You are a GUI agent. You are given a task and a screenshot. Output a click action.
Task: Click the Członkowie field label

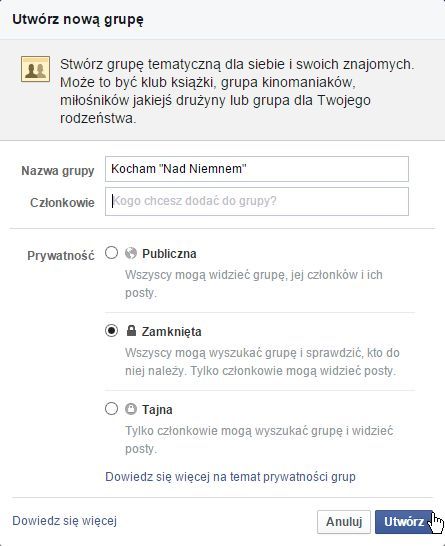point(62,202)
